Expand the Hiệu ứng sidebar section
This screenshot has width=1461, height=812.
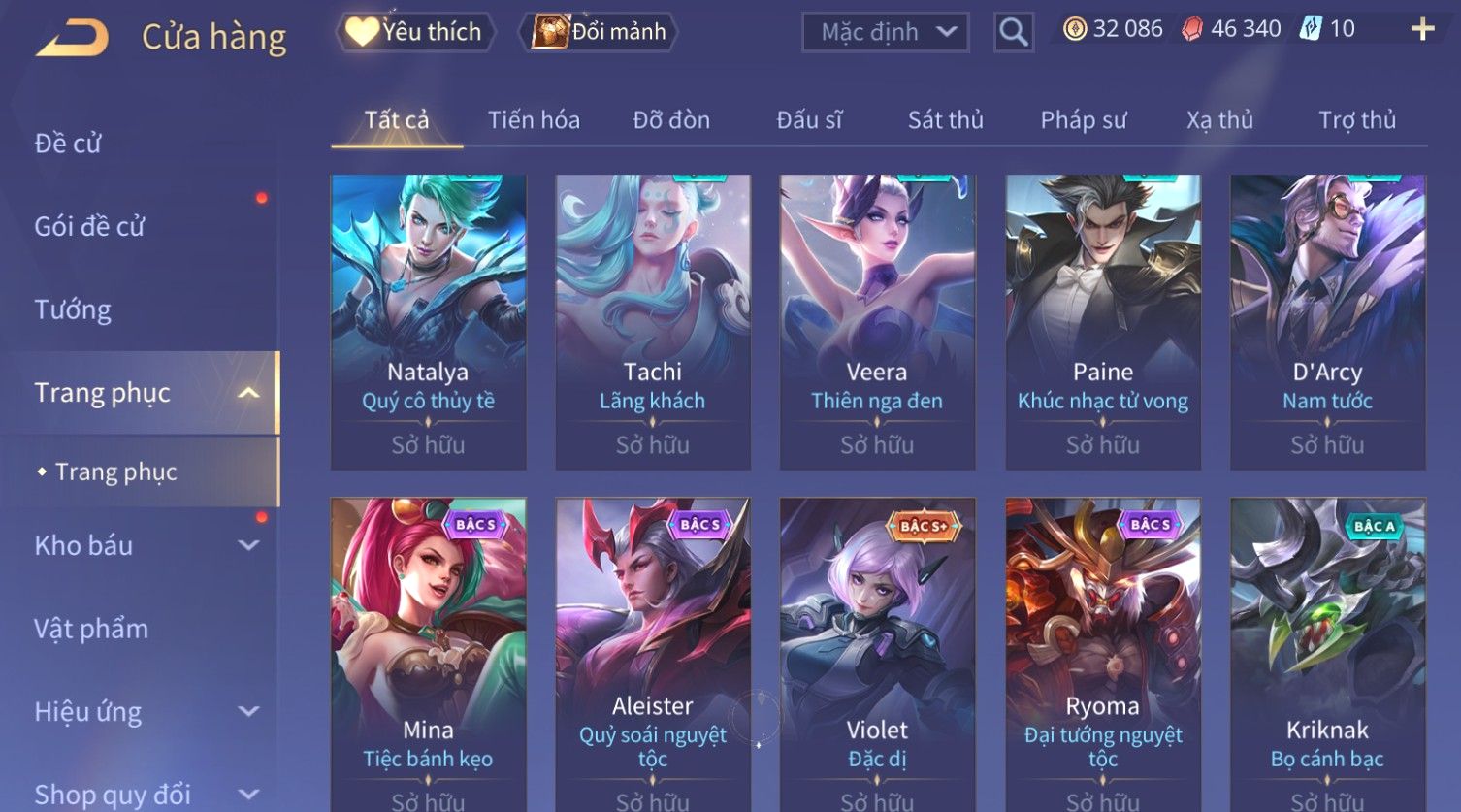point(248,711)
